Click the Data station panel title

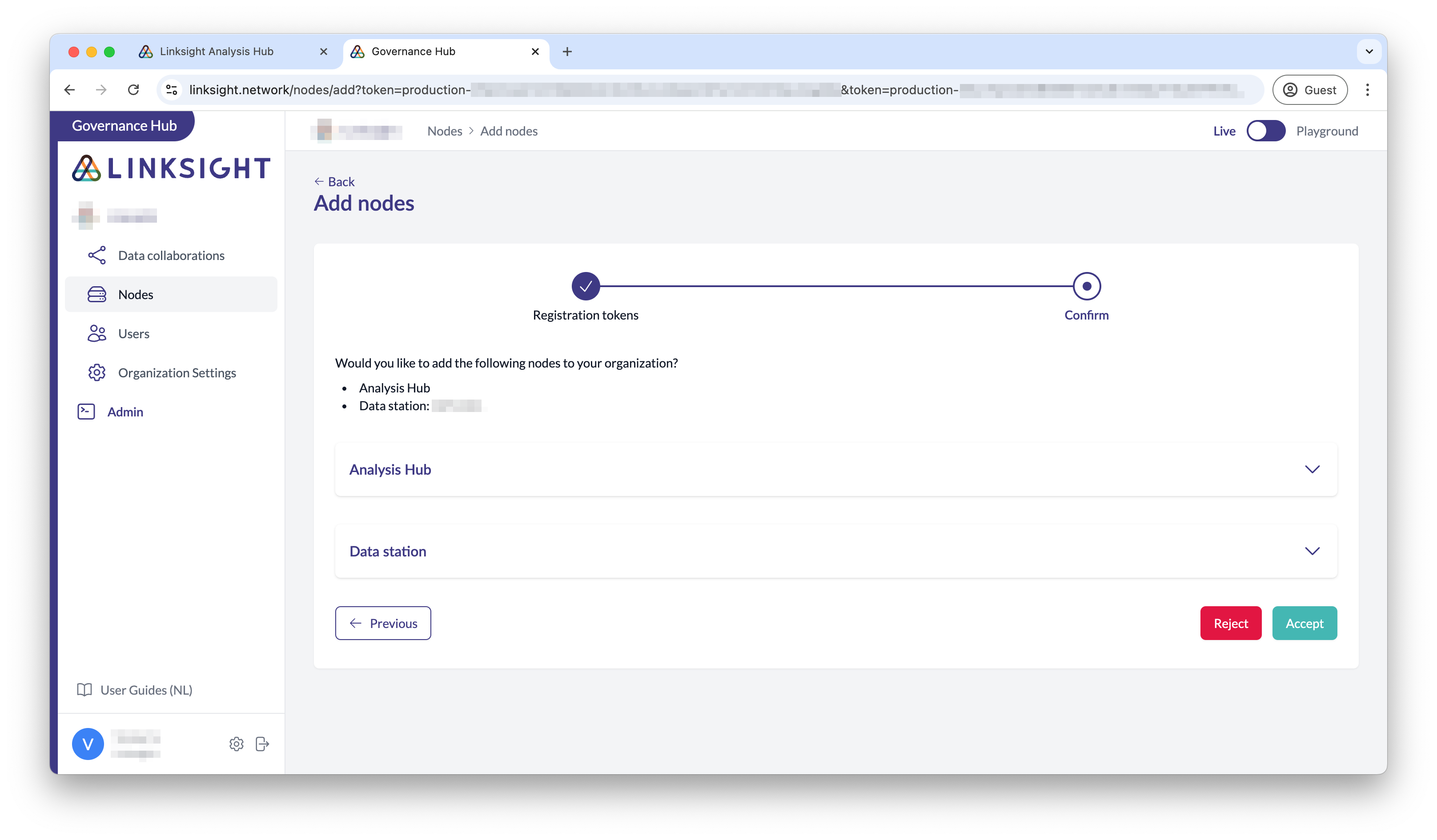coord(388,551)
